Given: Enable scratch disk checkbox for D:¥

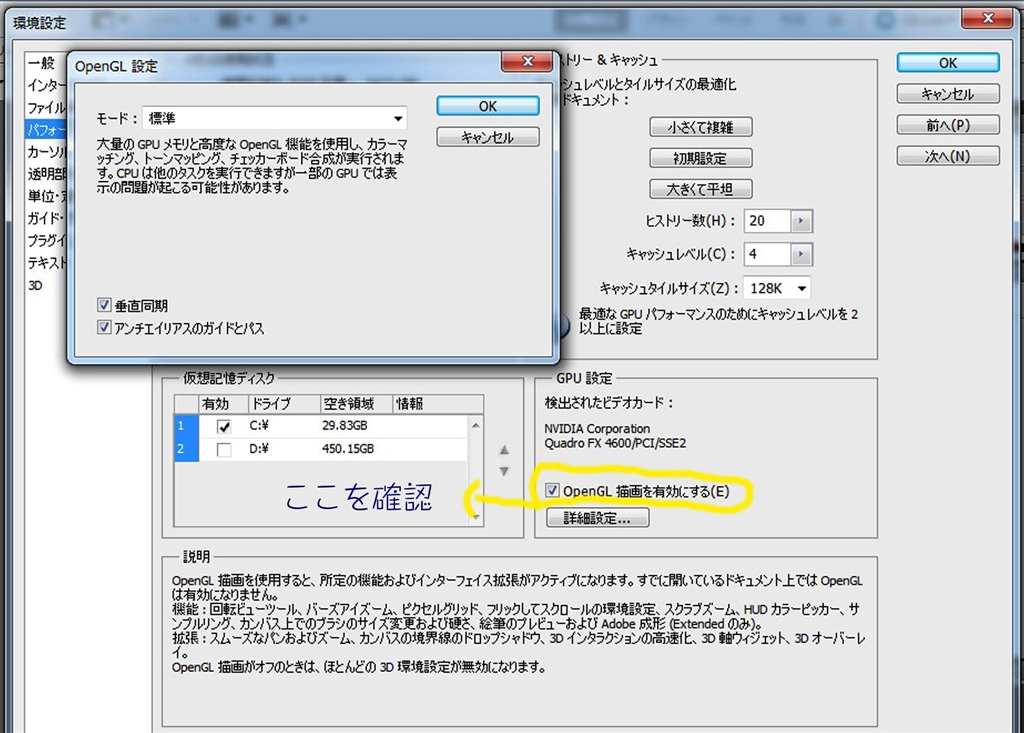Looking at the screenshot, I should click(224, 449).
